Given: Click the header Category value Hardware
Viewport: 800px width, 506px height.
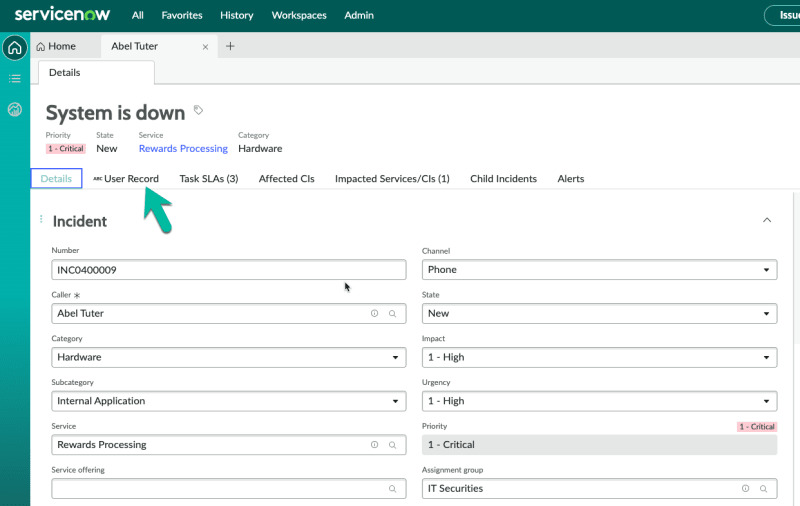Looking at the screenshot, I should pos(260,148).
